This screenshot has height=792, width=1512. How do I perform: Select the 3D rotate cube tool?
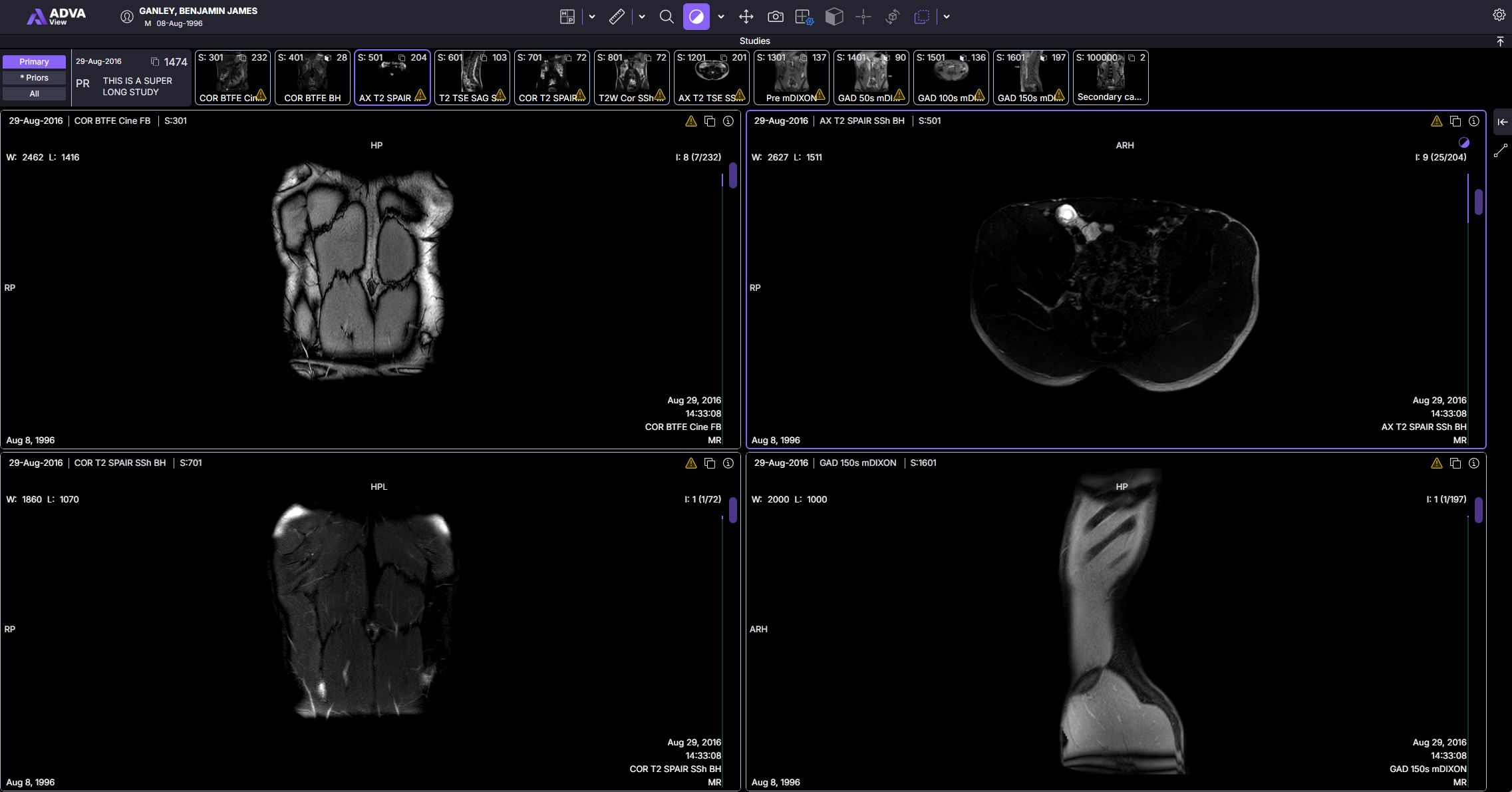point(893,17)
